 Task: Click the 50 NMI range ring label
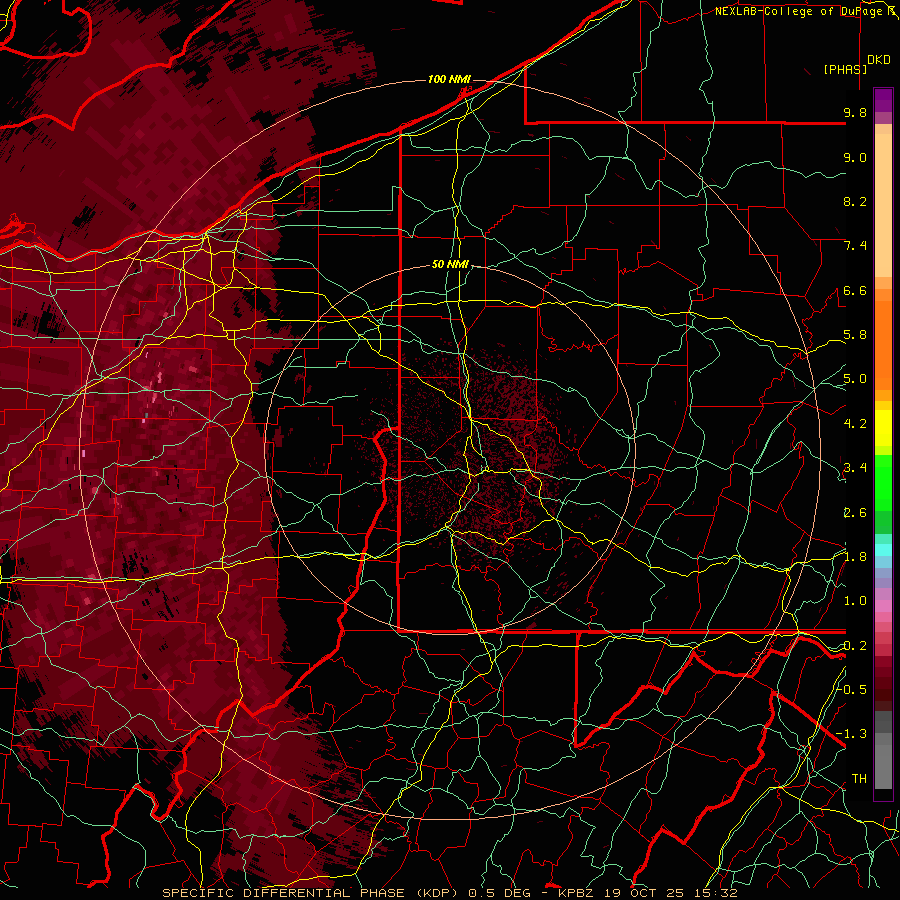451,265
